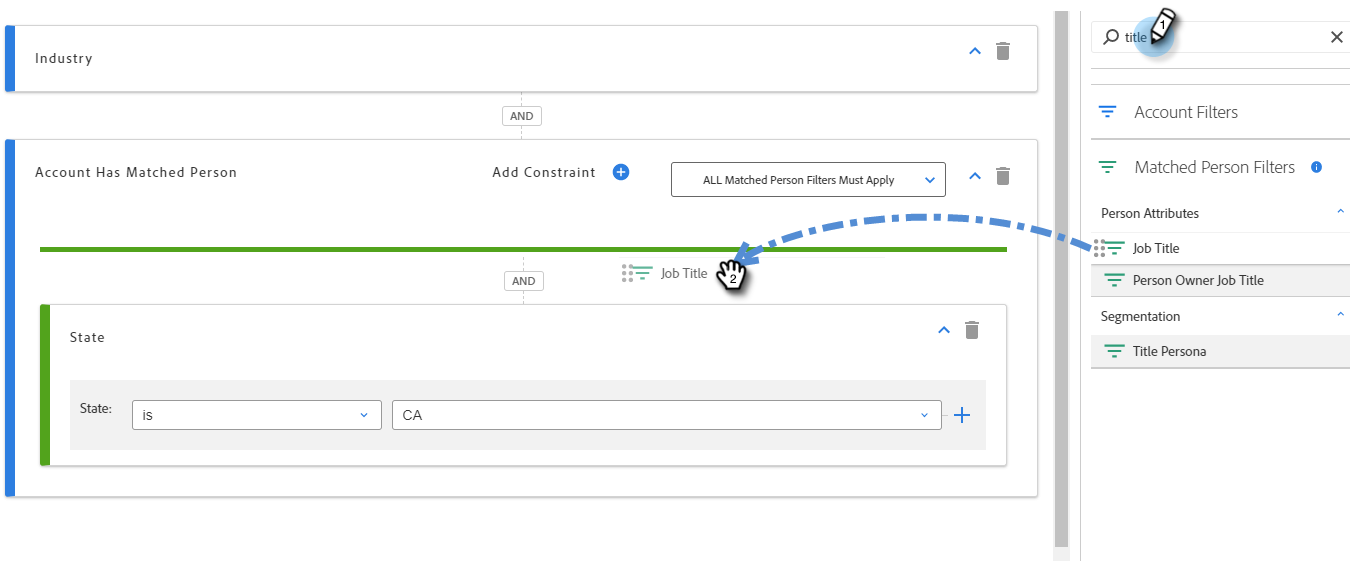
Task: Open the State value CA dropdown
Action: [666, 415]
